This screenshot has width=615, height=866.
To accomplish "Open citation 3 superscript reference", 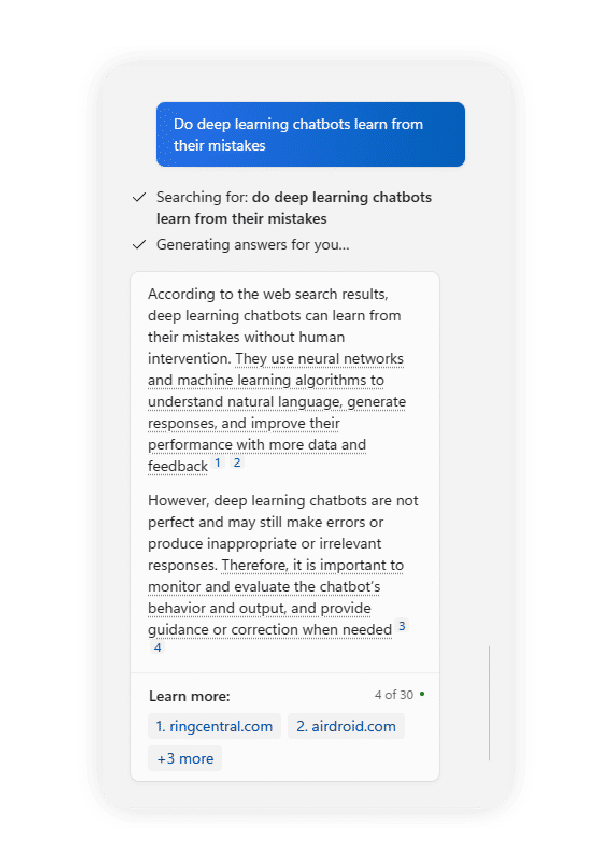I will tap(402, 627).
